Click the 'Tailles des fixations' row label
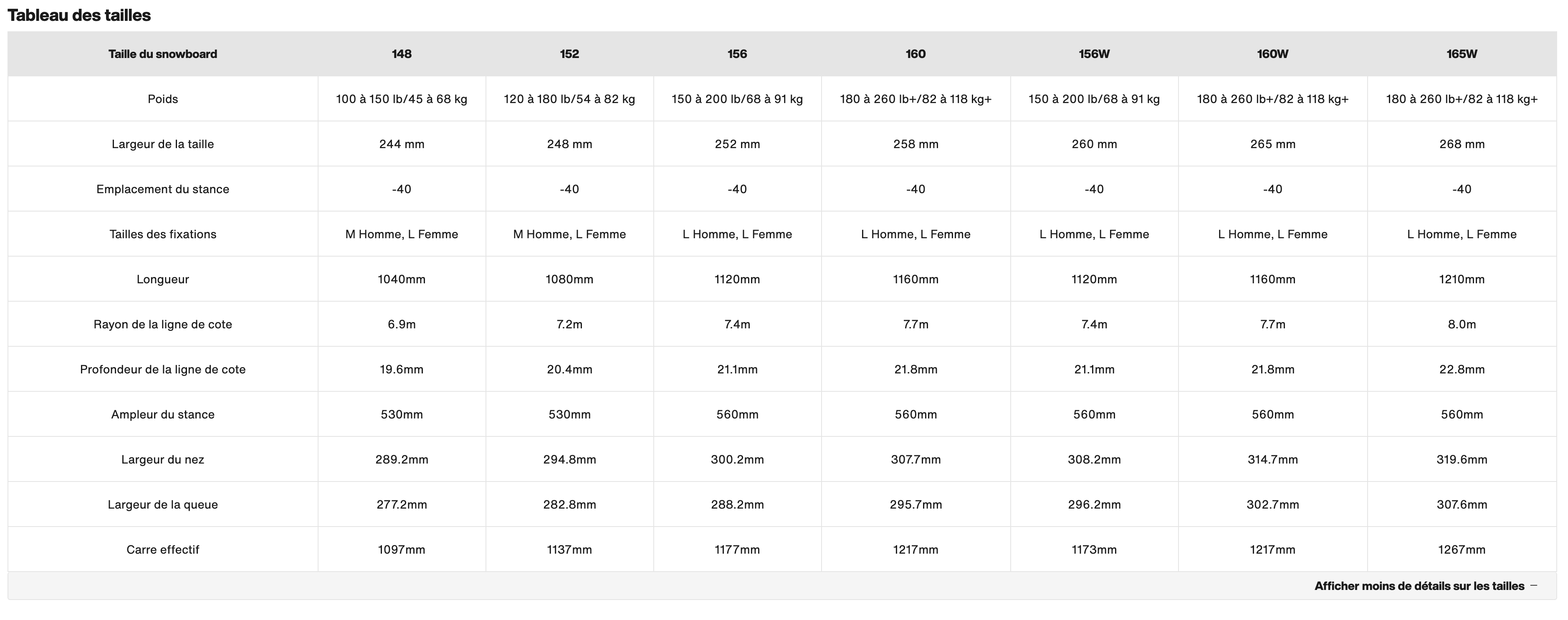This screenshot has height=620, width=1568. coord(162,234)
